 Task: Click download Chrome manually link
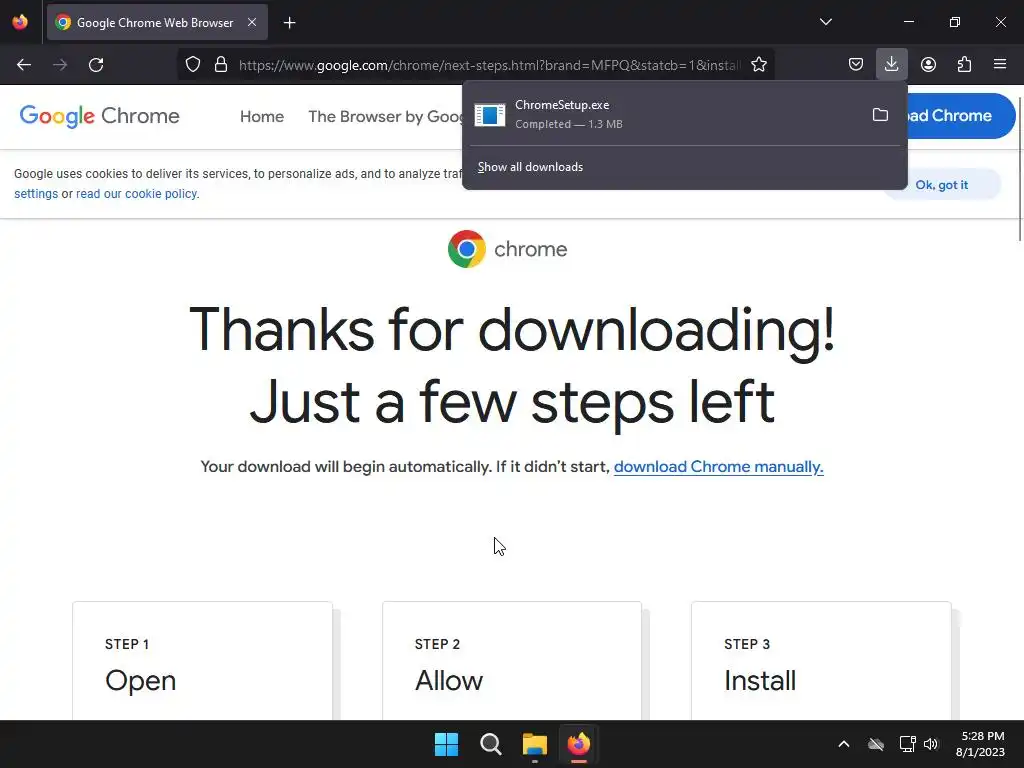[x=718, y=467]
